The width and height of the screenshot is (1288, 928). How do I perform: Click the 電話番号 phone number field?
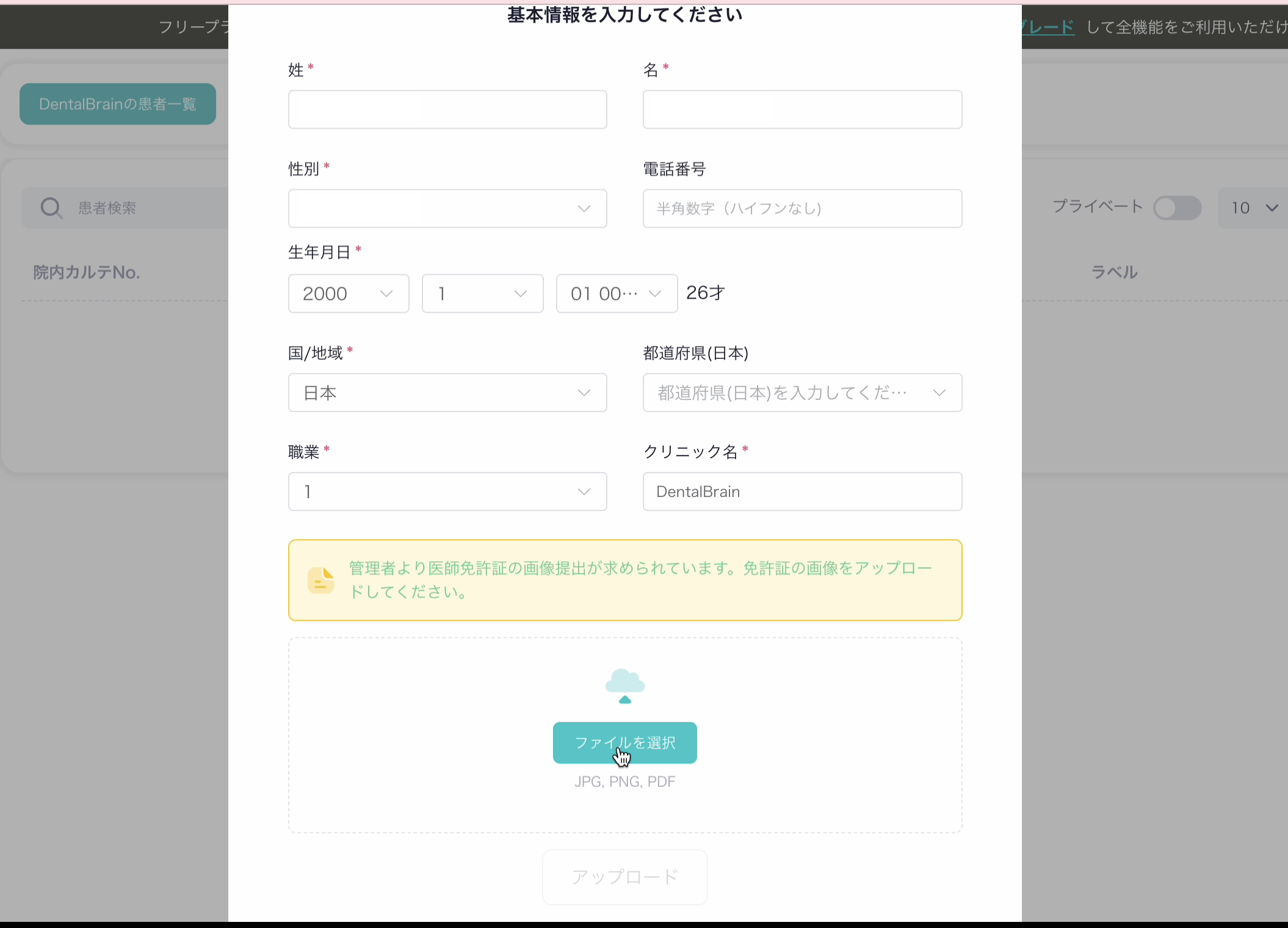pos(801,209)
